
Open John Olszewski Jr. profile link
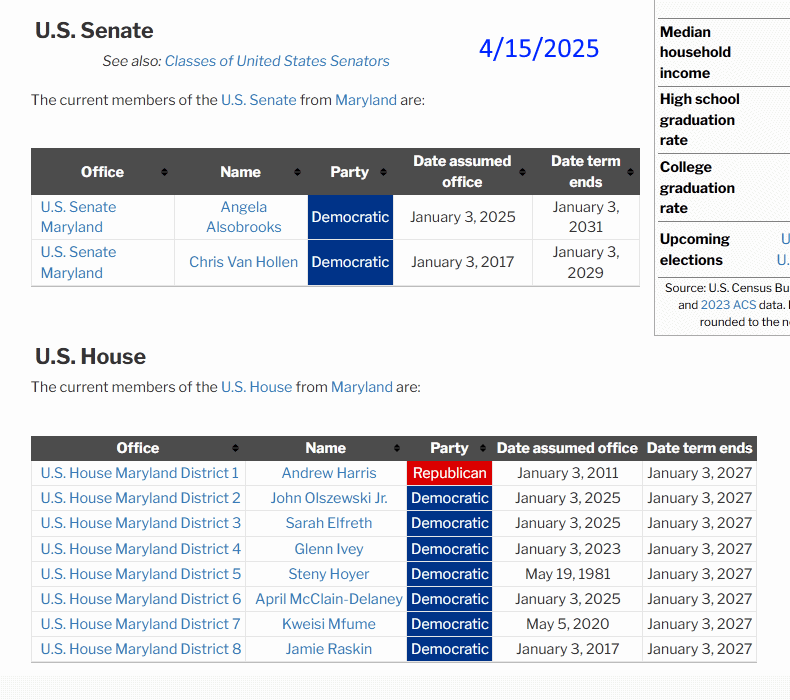click(x=329, y=498)
